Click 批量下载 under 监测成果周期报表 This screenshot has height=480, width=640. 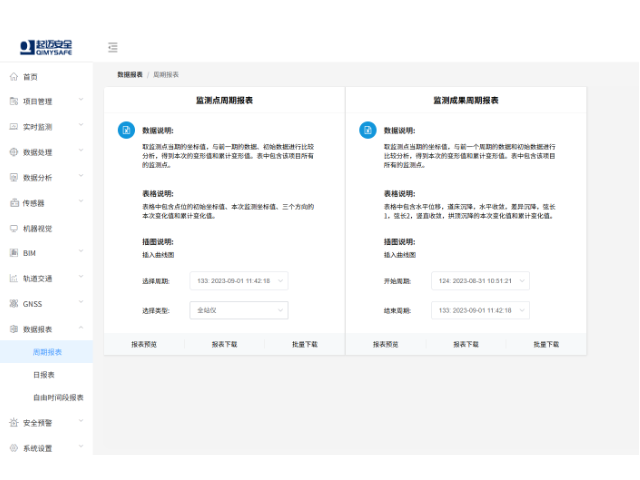tap(546, 344)
